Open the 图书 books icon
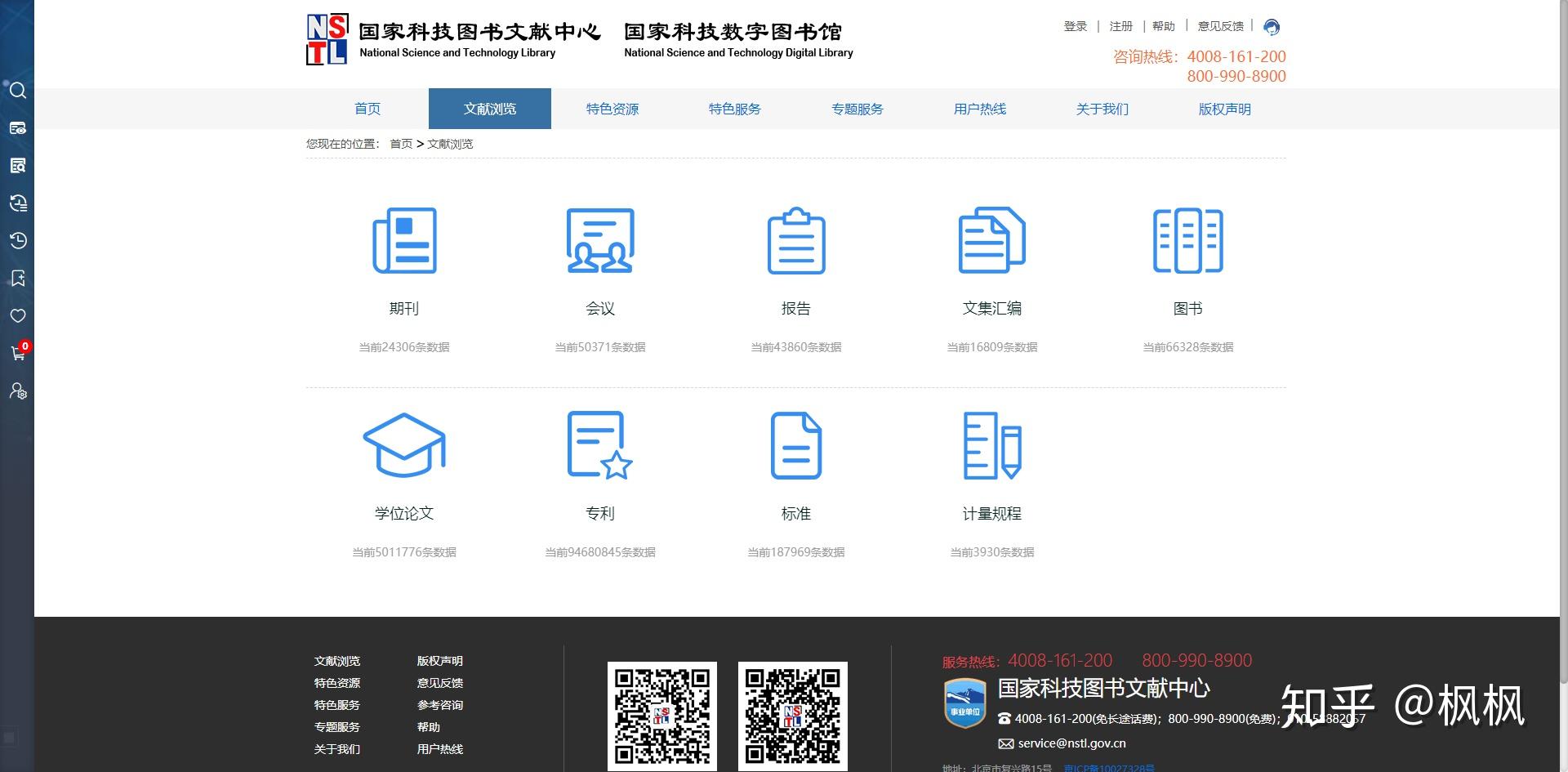The width and height of the screenshot is (1568, 772). pyautogui.click(x=1188, y=240)
